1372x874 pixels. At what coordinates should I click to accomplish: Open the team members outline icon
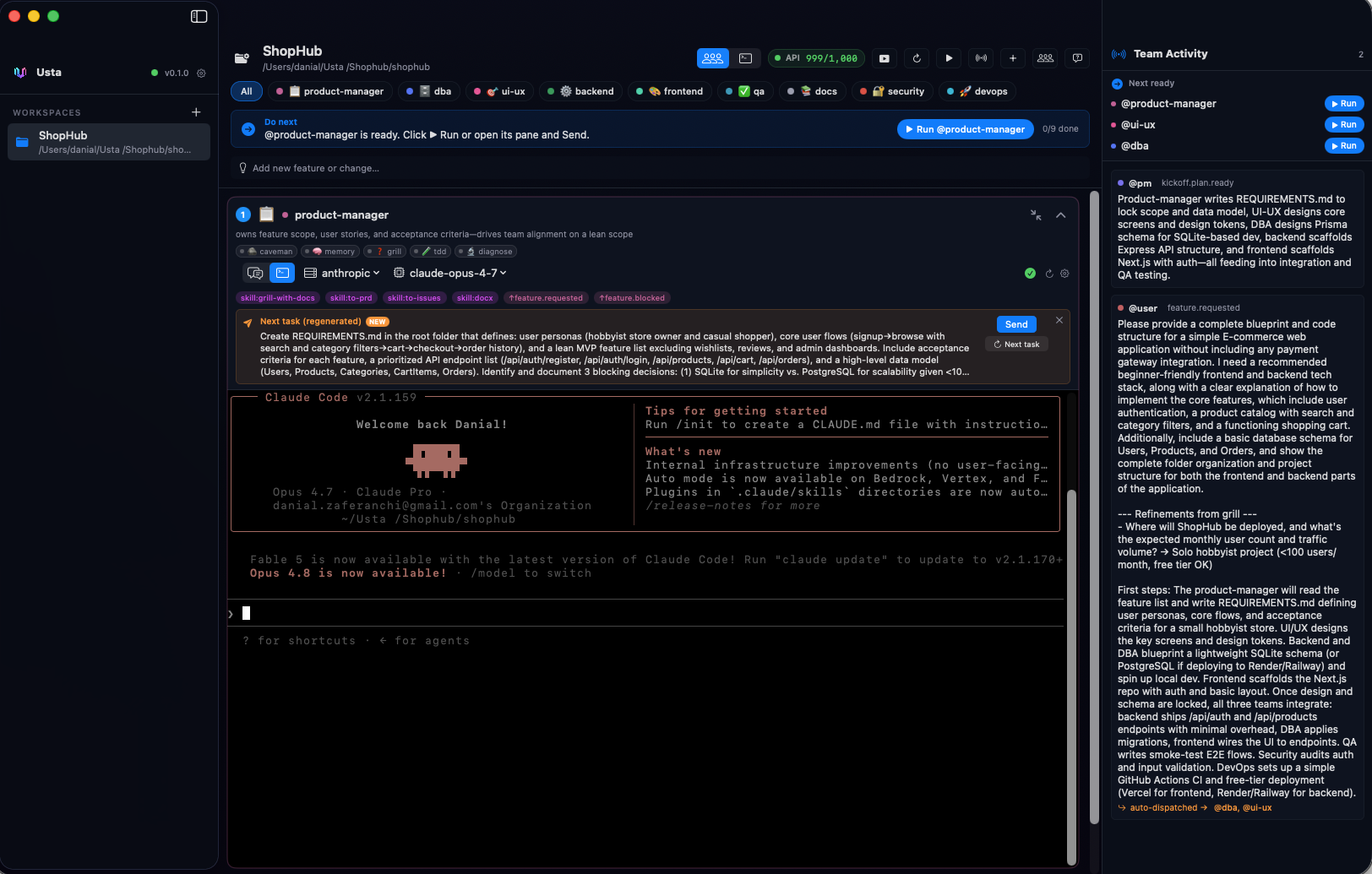[1045, 58]
